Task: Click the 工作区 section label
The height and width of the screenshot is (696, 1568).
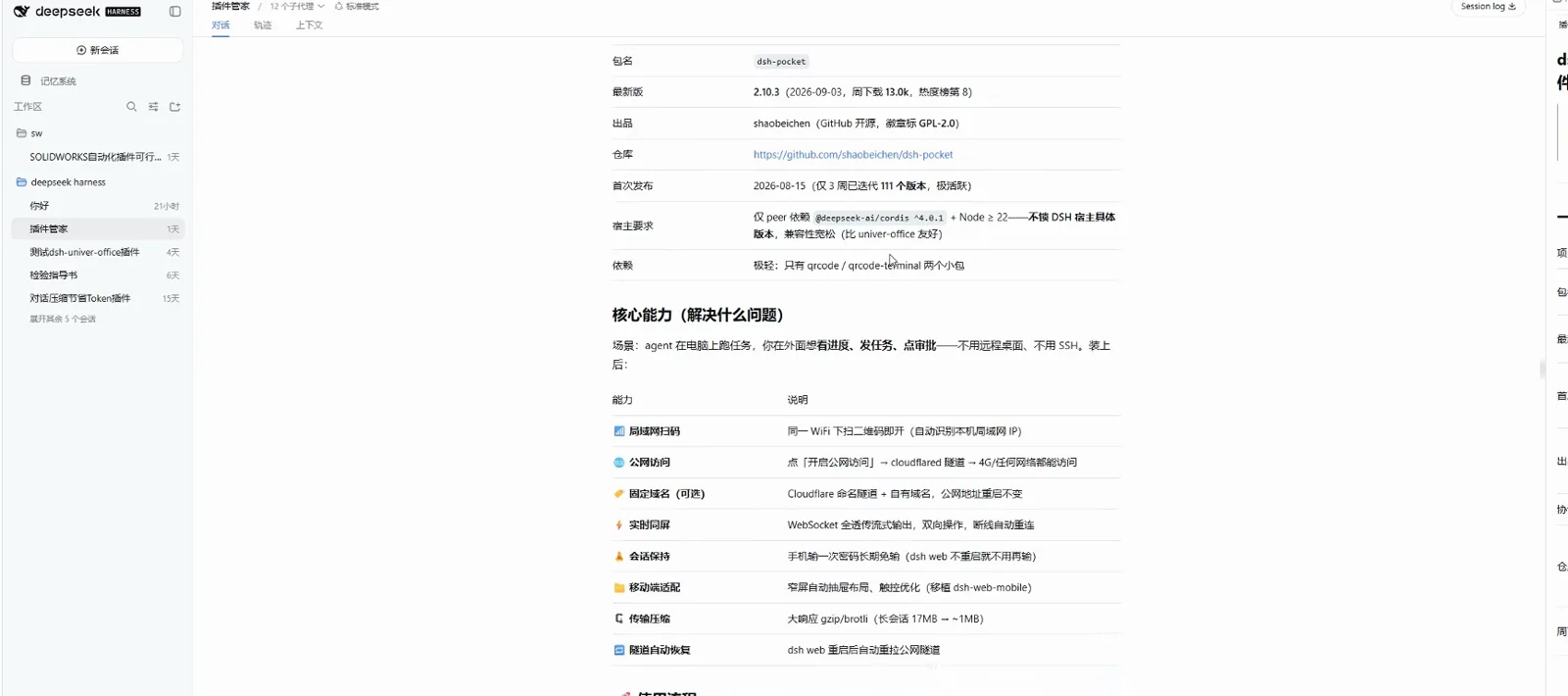Action: [27, 107]
